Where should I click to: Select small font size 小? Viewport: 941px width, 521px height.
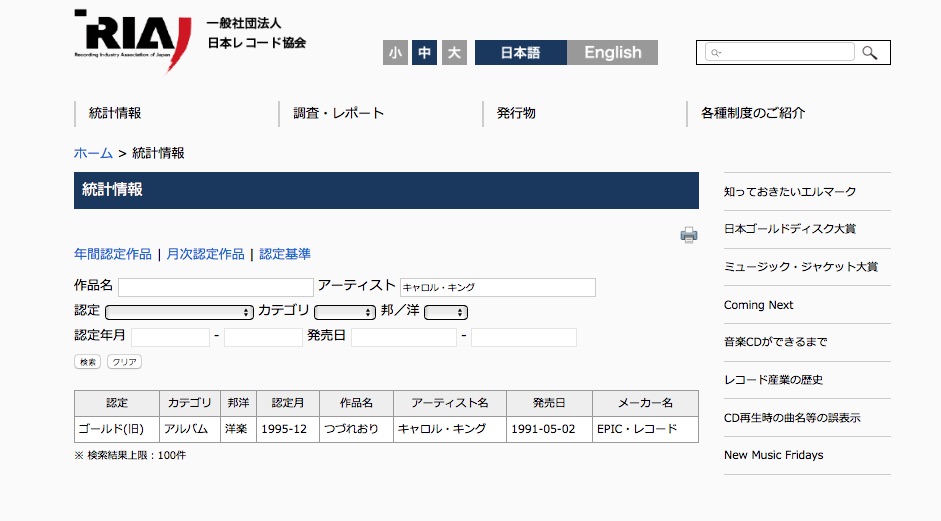coord(395,53)
